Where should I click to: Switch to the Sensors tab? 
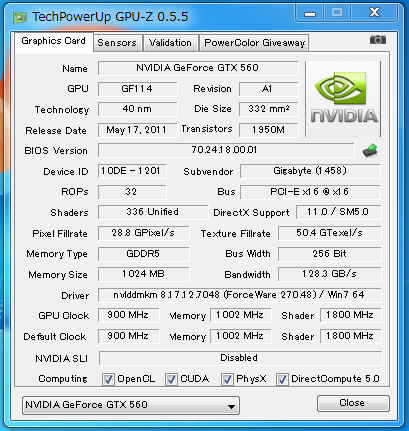pos(117,43)
